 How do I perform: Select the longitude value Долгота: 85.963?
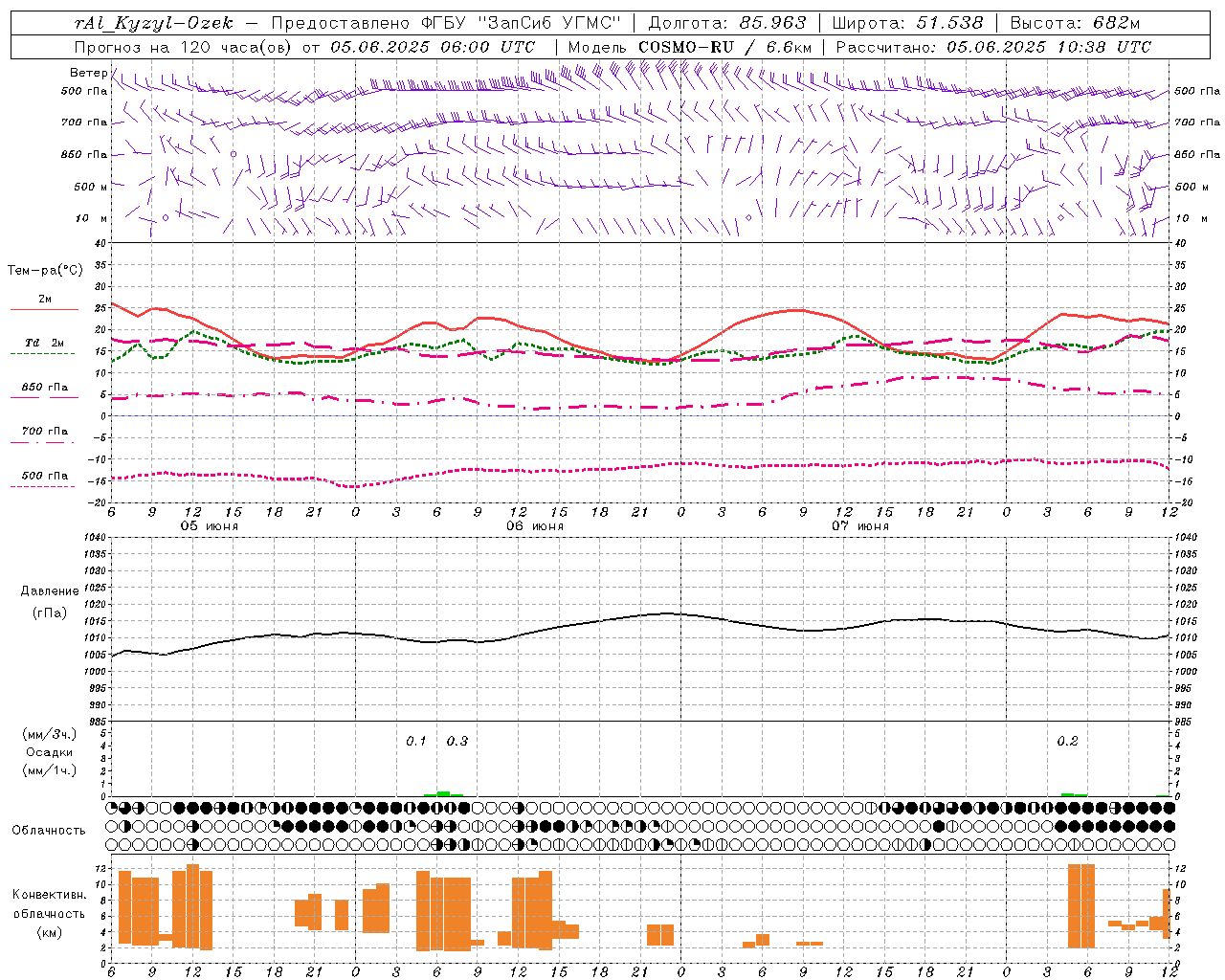727,23
